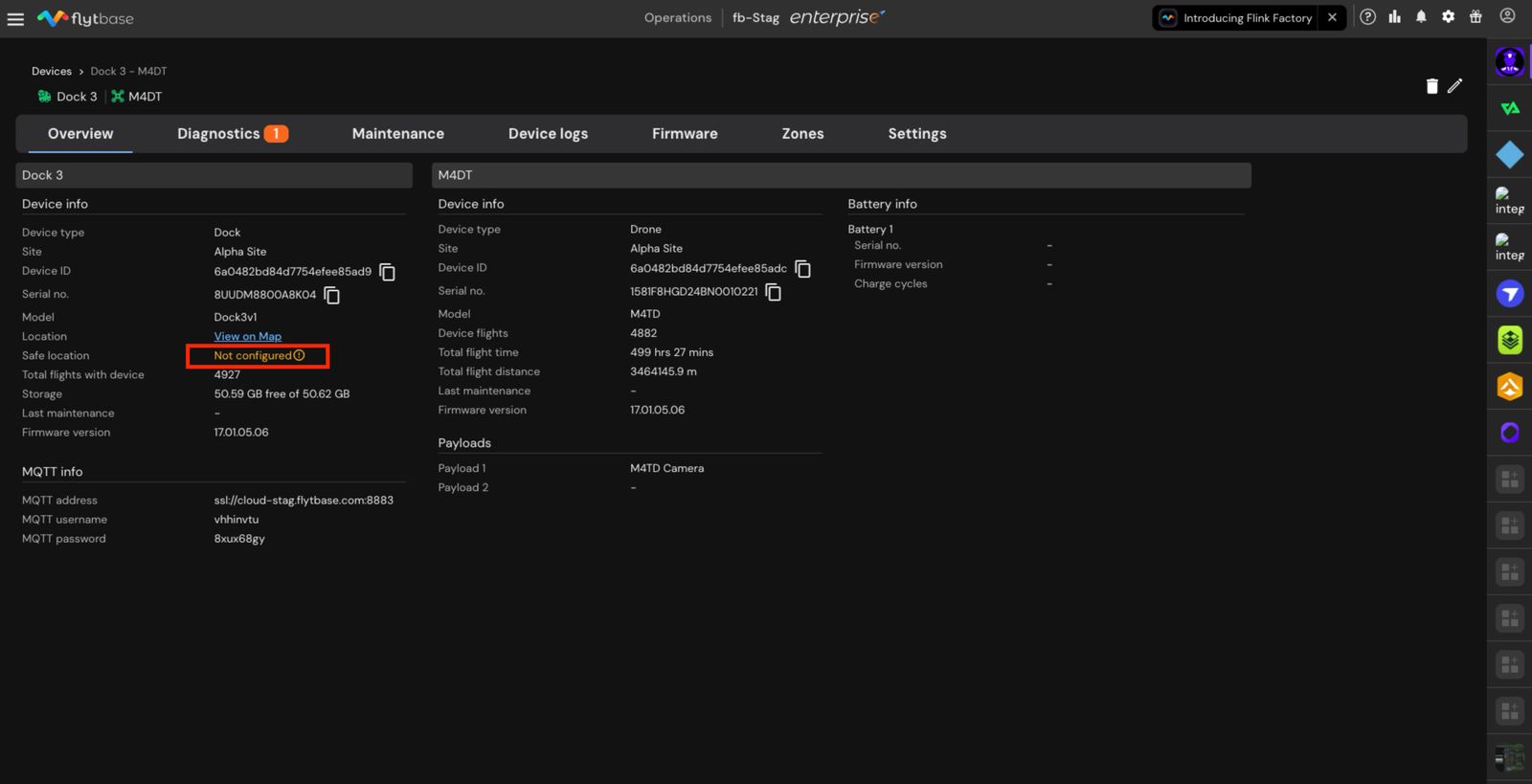Copy the M4DT drone serial number

point(774,292)
